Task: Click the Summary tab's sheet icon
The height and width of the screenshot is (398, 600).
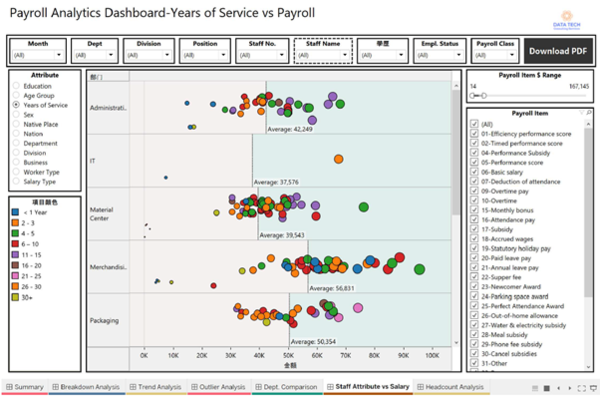Action: click(9, 387)
